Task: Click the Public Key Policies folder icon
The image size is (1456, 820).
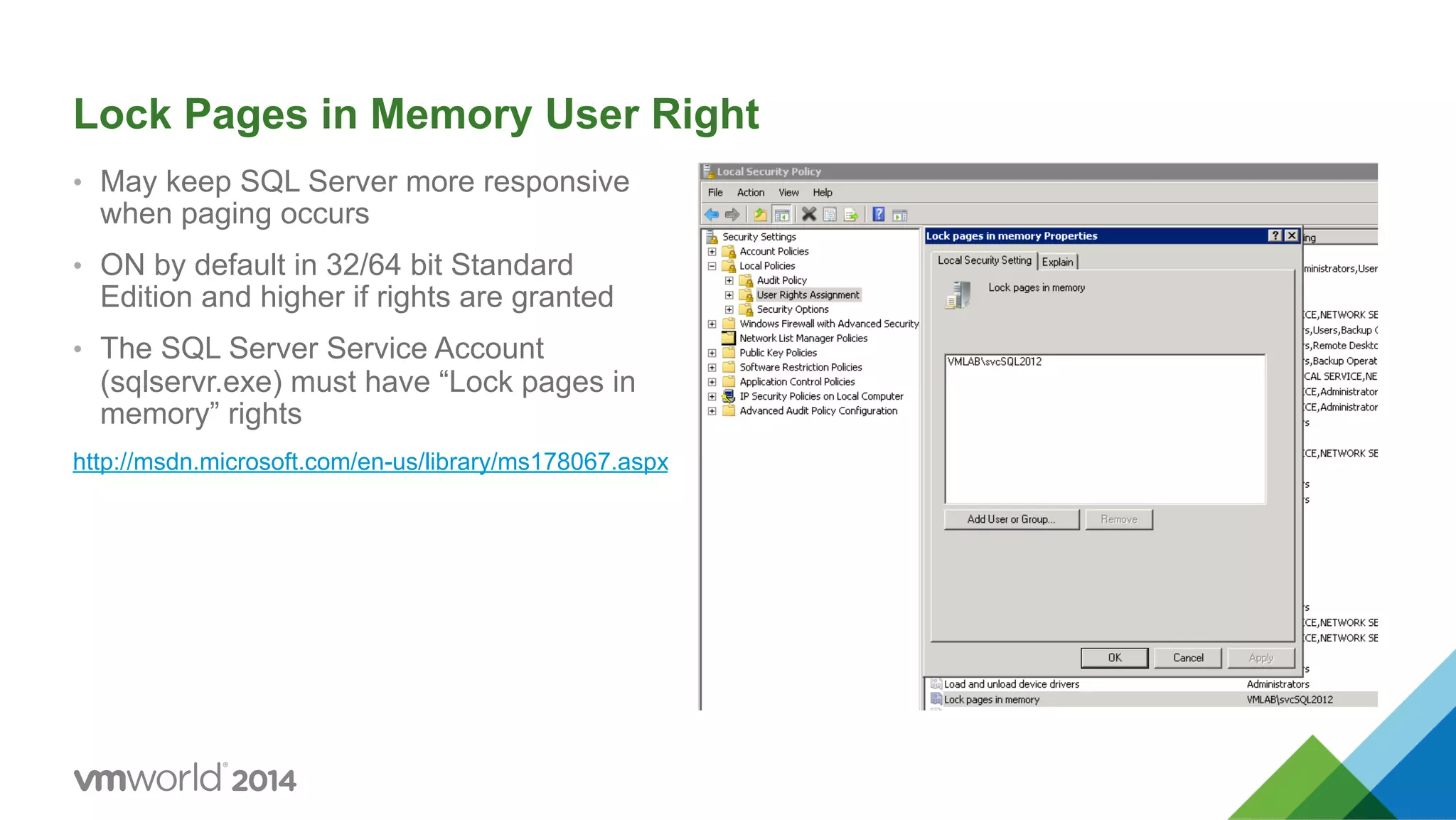Action: 729,353
